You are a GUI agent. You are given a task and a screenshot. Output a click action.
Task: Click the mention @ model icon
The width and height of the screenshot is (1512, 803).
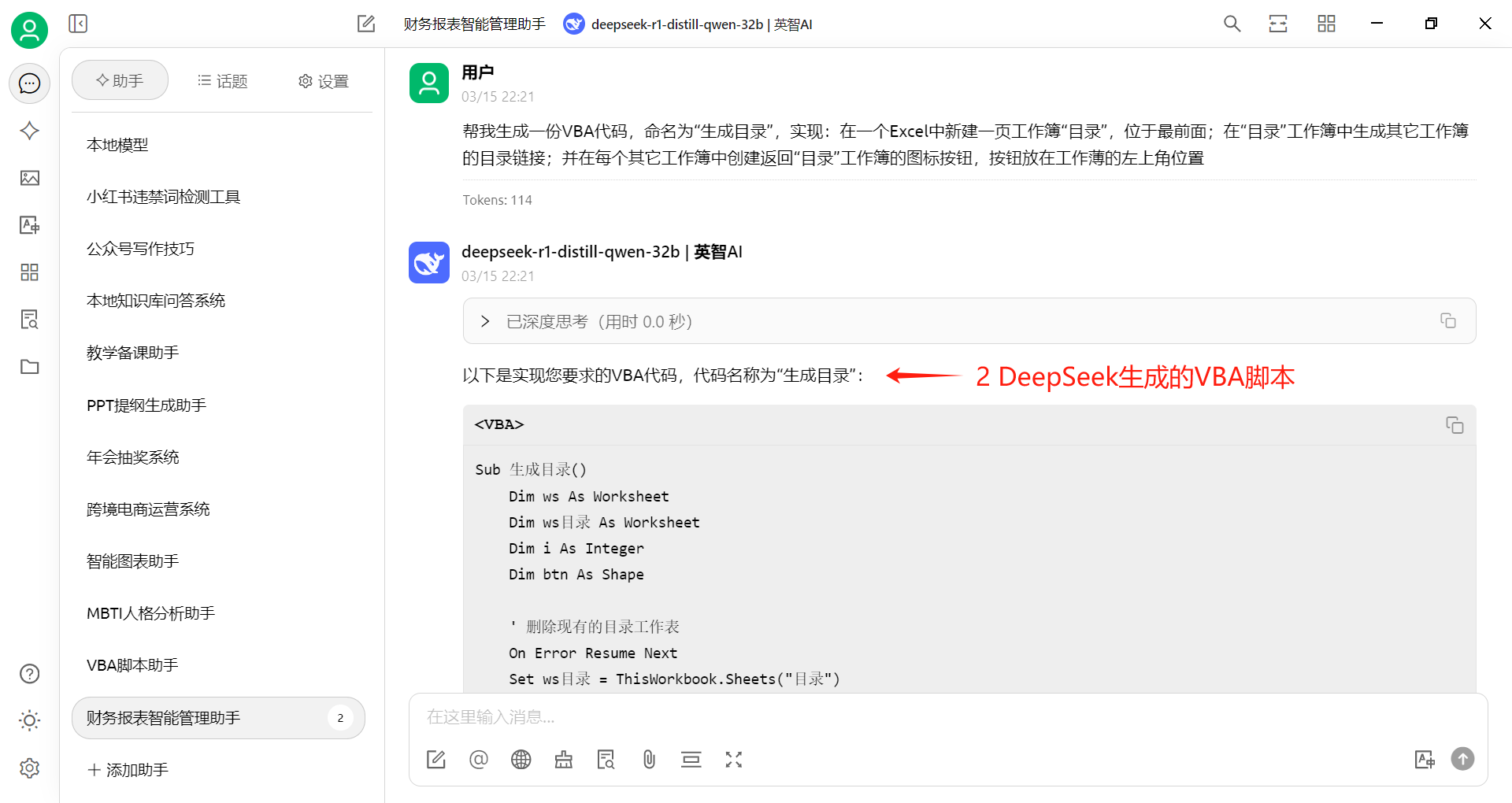479,759
